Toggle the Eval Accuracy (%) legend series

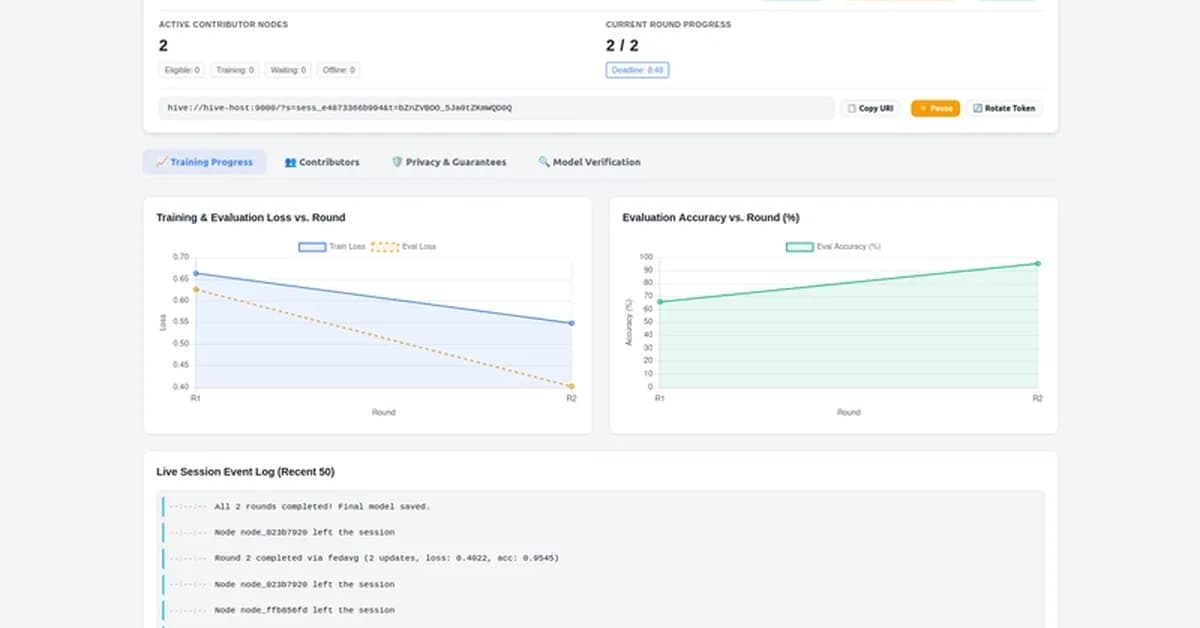(x=833, y=246)
